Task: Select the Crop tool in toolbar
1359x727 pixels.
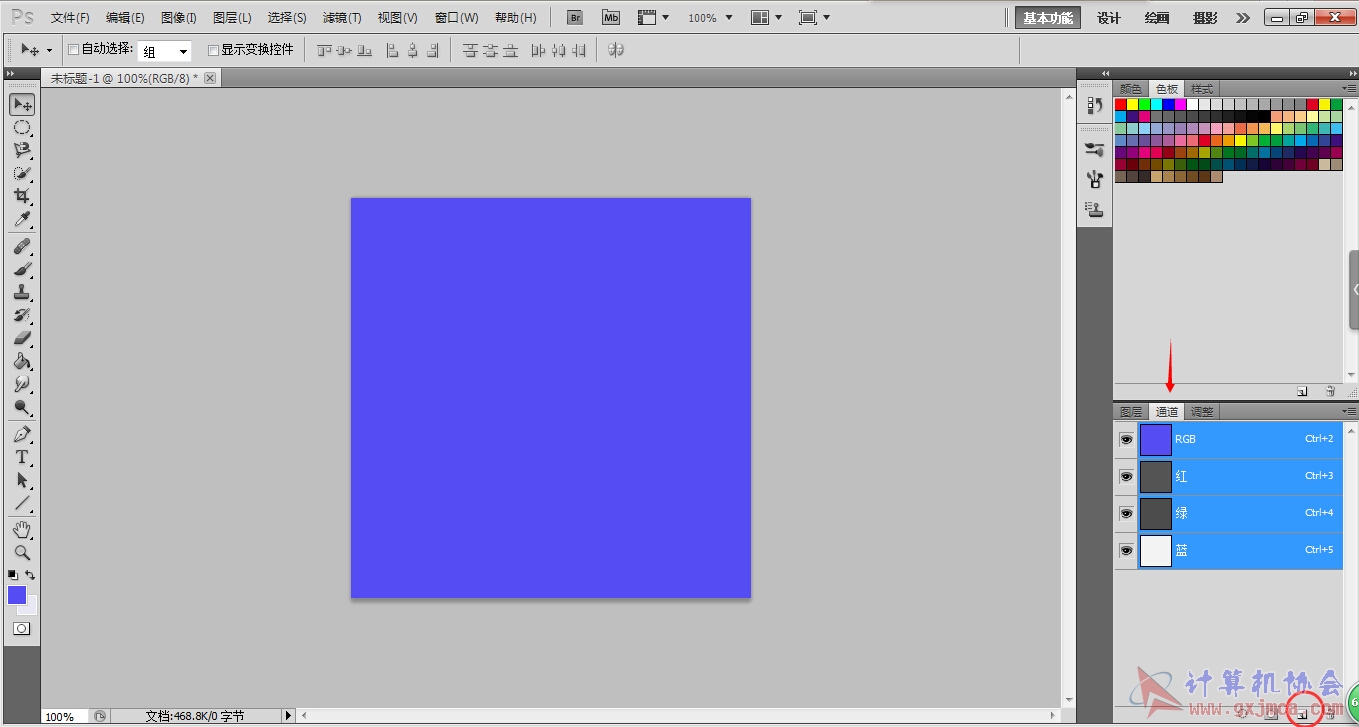Action: click(x=21, y=196)
